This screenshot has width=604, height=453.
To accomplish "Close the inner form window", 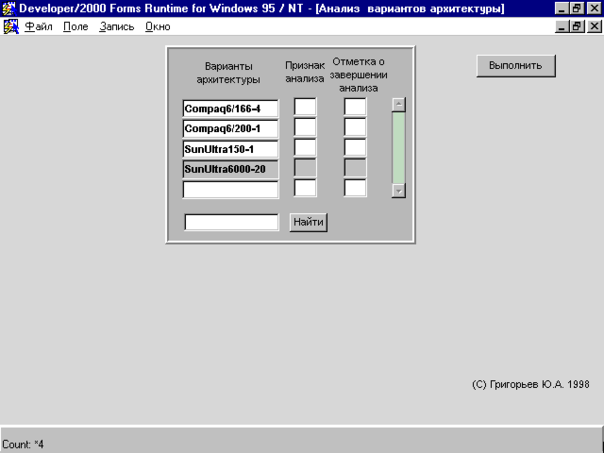I will point(594,27).
